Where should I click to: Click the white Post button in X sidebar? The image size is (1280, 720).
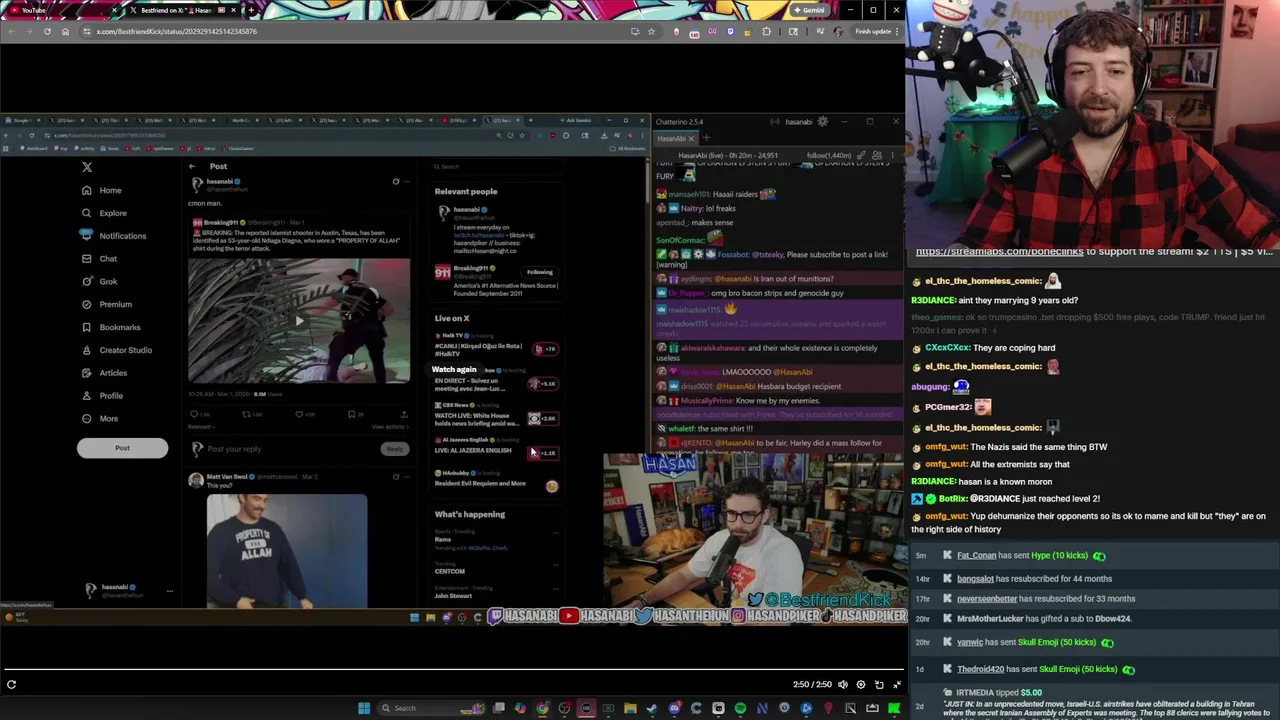point(122,448)
